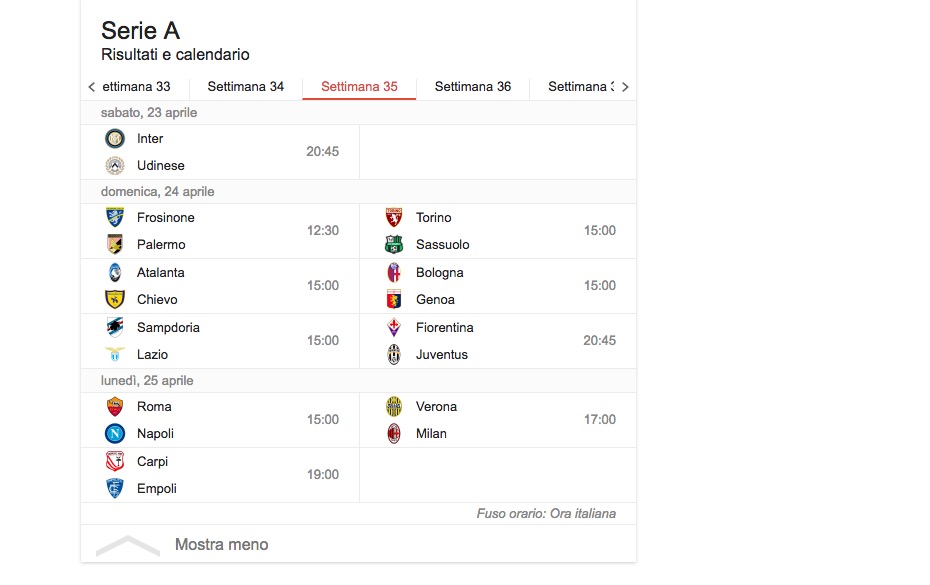This screenshot has width=930, height=585.
Task: Click the Bologna vs Genoa 15:00 kickoff time
Action: (x=600, y=285)
